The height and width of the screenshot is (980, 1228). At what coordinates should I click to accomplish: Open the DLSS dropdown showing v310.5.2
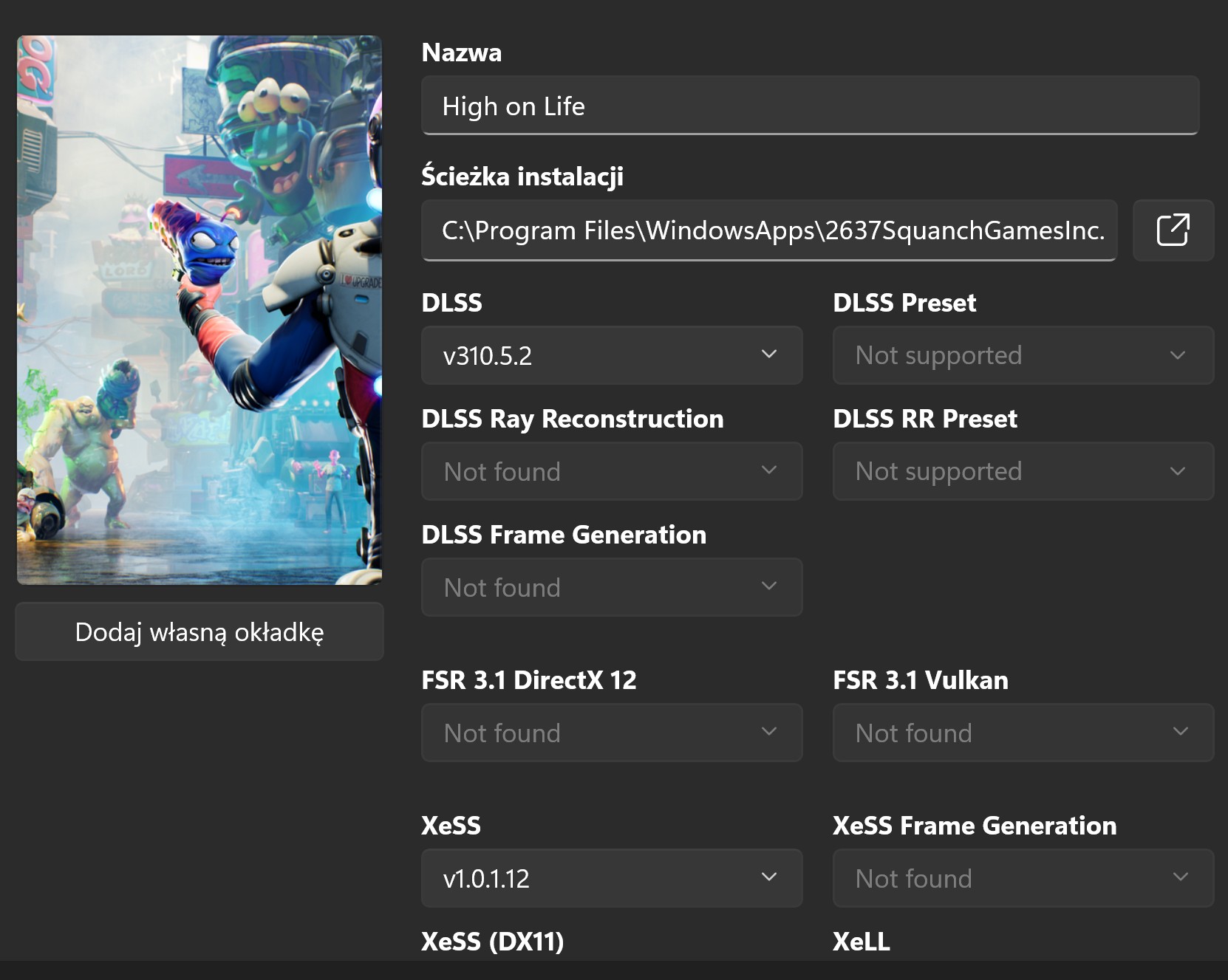[611, 356]
